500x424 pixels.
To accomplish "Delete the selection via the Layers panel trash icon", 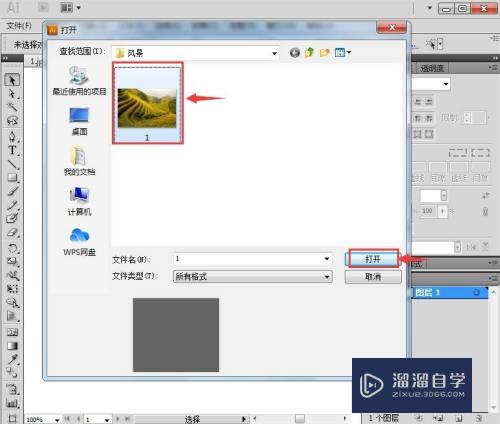I will tap(479, 418).
